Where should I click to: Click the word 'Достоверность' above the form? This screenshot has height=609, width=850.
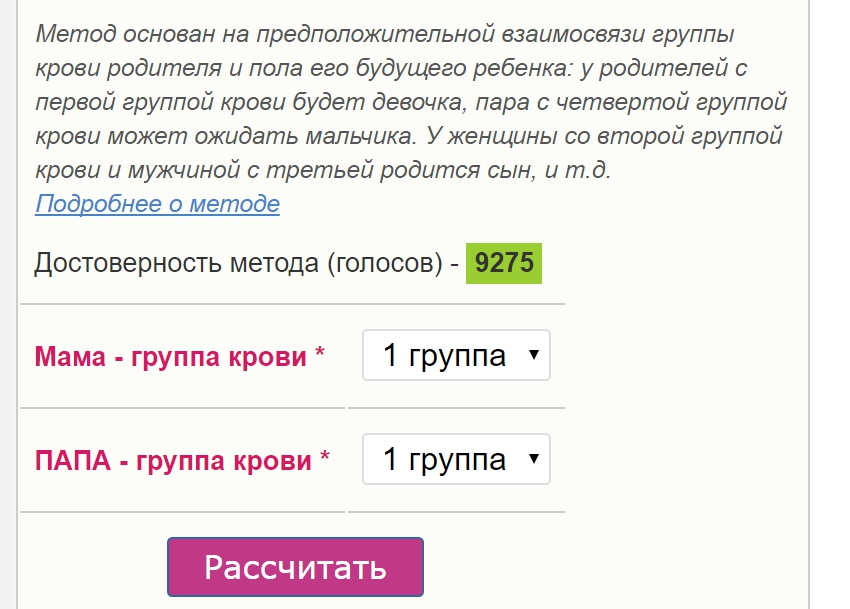coord(128,264)
